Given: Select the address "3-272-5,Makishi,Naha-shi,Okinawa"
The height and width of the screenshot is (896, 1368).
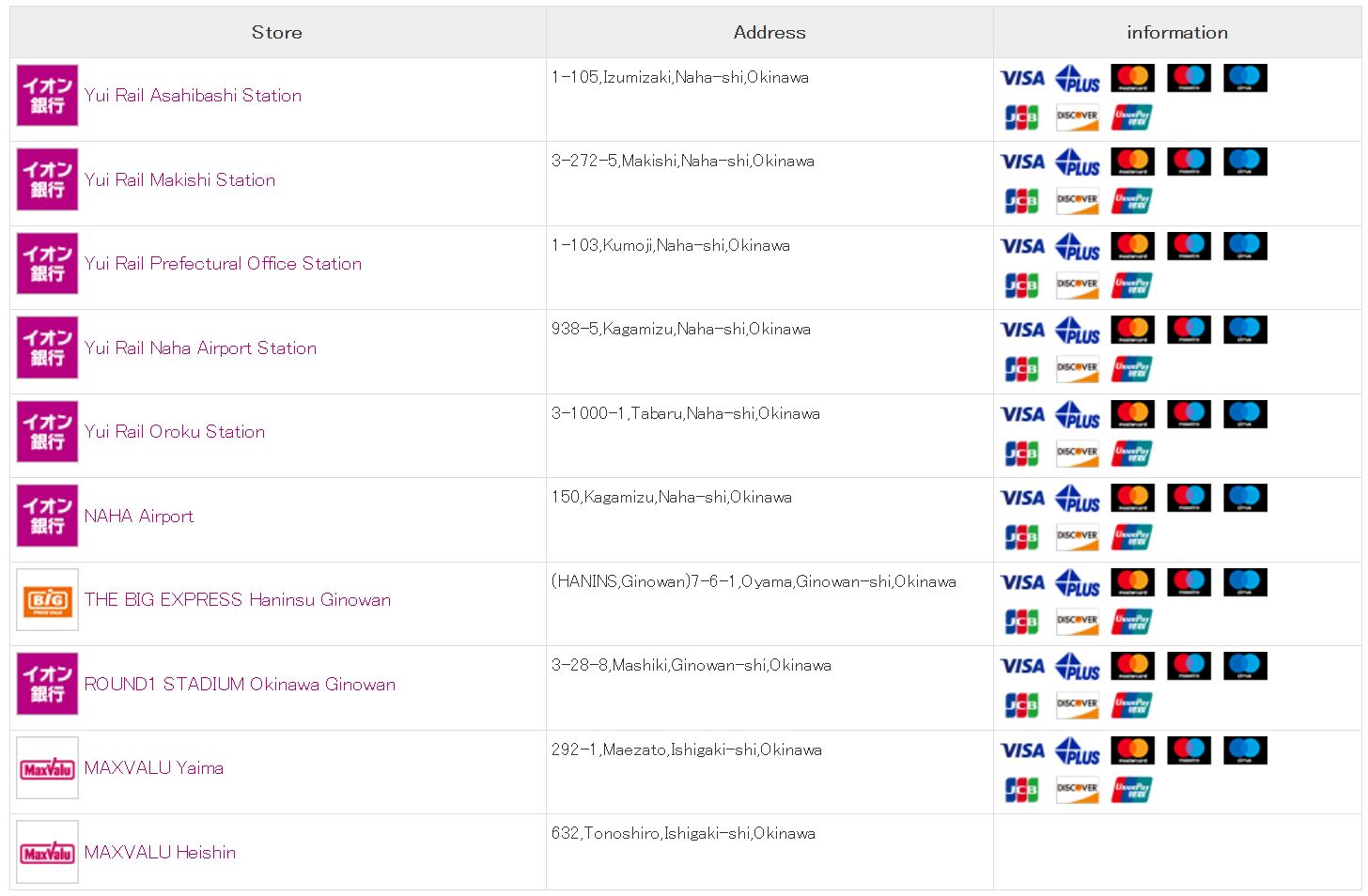Looking at the screenshot, I should [683, 161].
